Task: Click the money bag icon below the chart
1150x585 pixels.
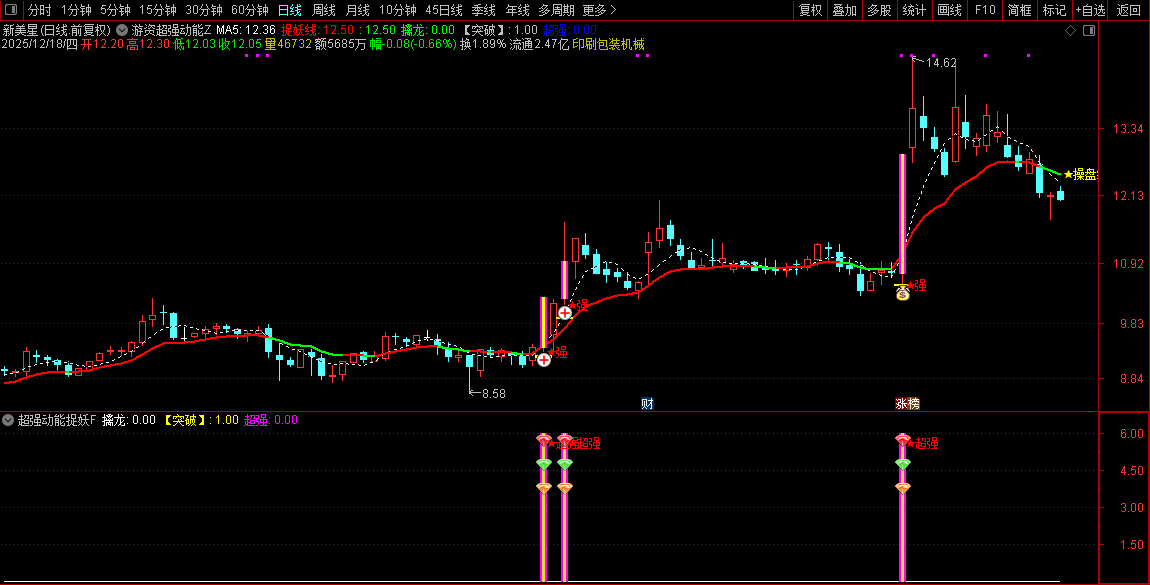Action: [x=902, y=292]
